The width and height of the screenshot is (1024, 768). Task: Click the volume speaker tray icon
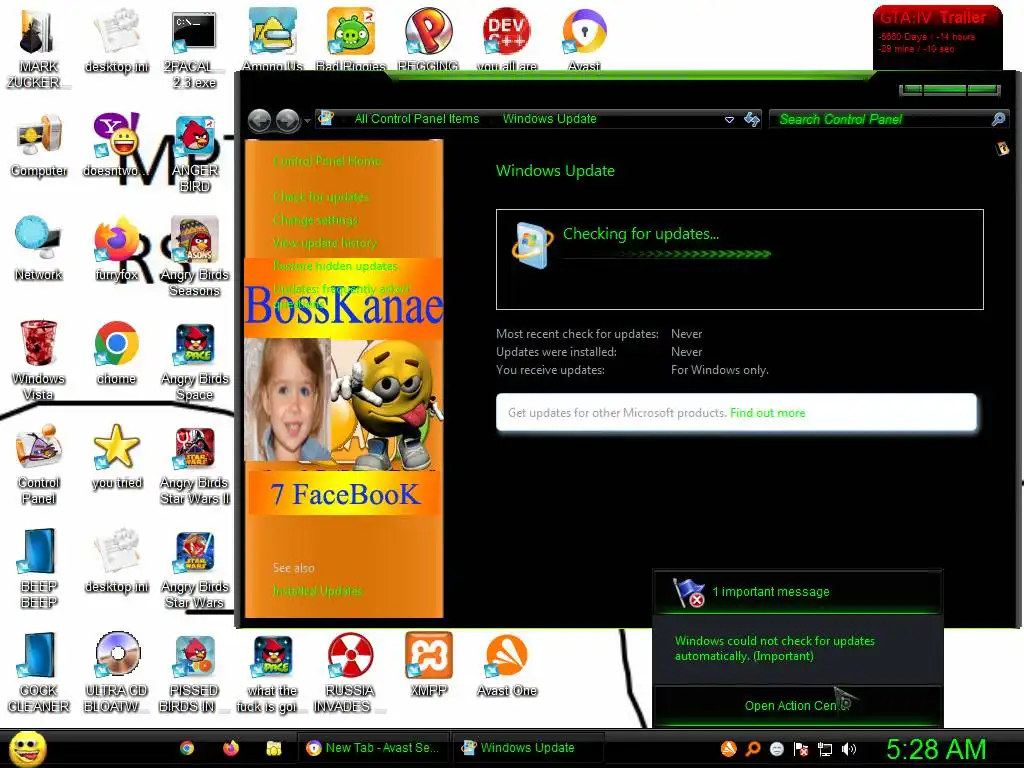[848, 749]
